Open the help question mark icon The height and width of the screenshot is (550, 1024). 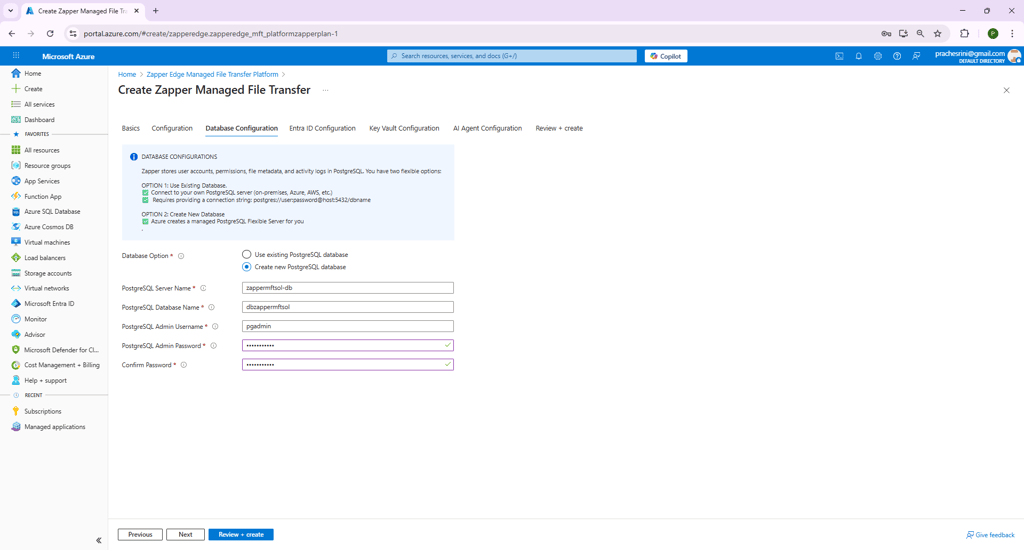(x=897, y=56)
